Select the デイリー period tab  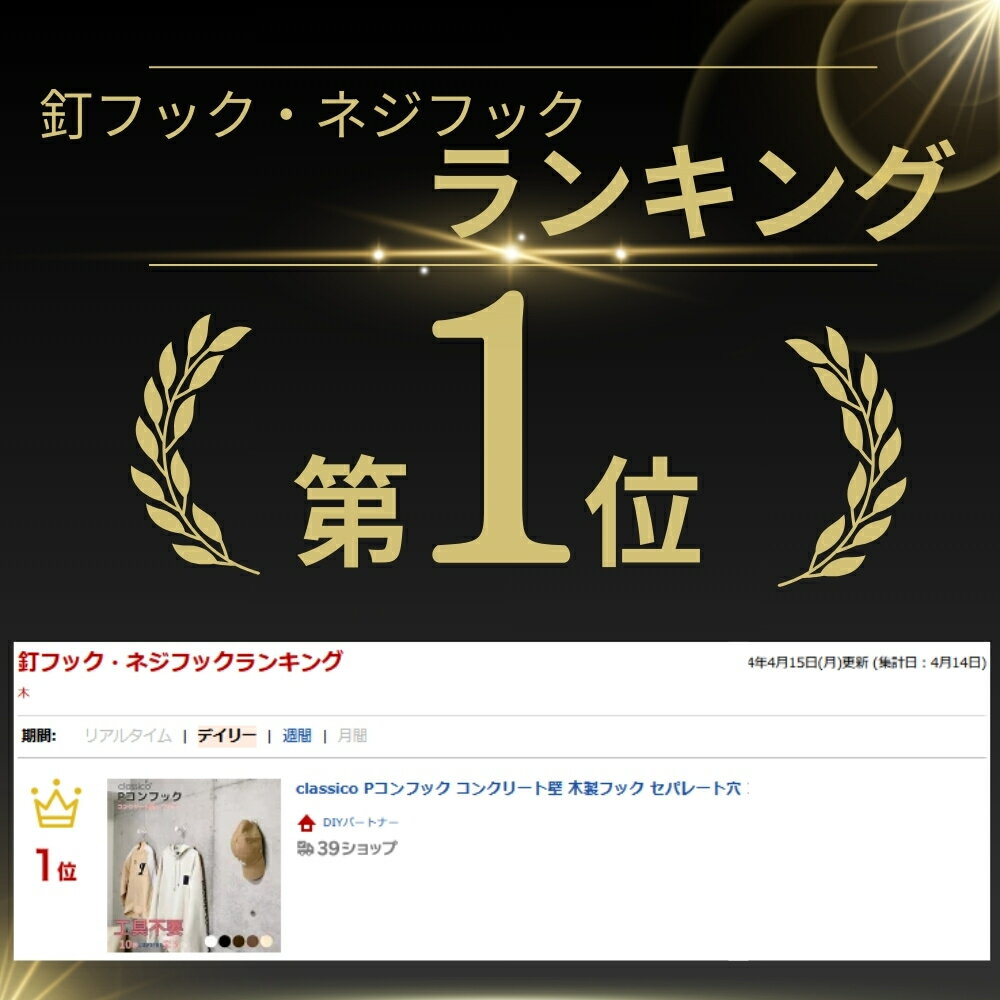coord(226,735)
